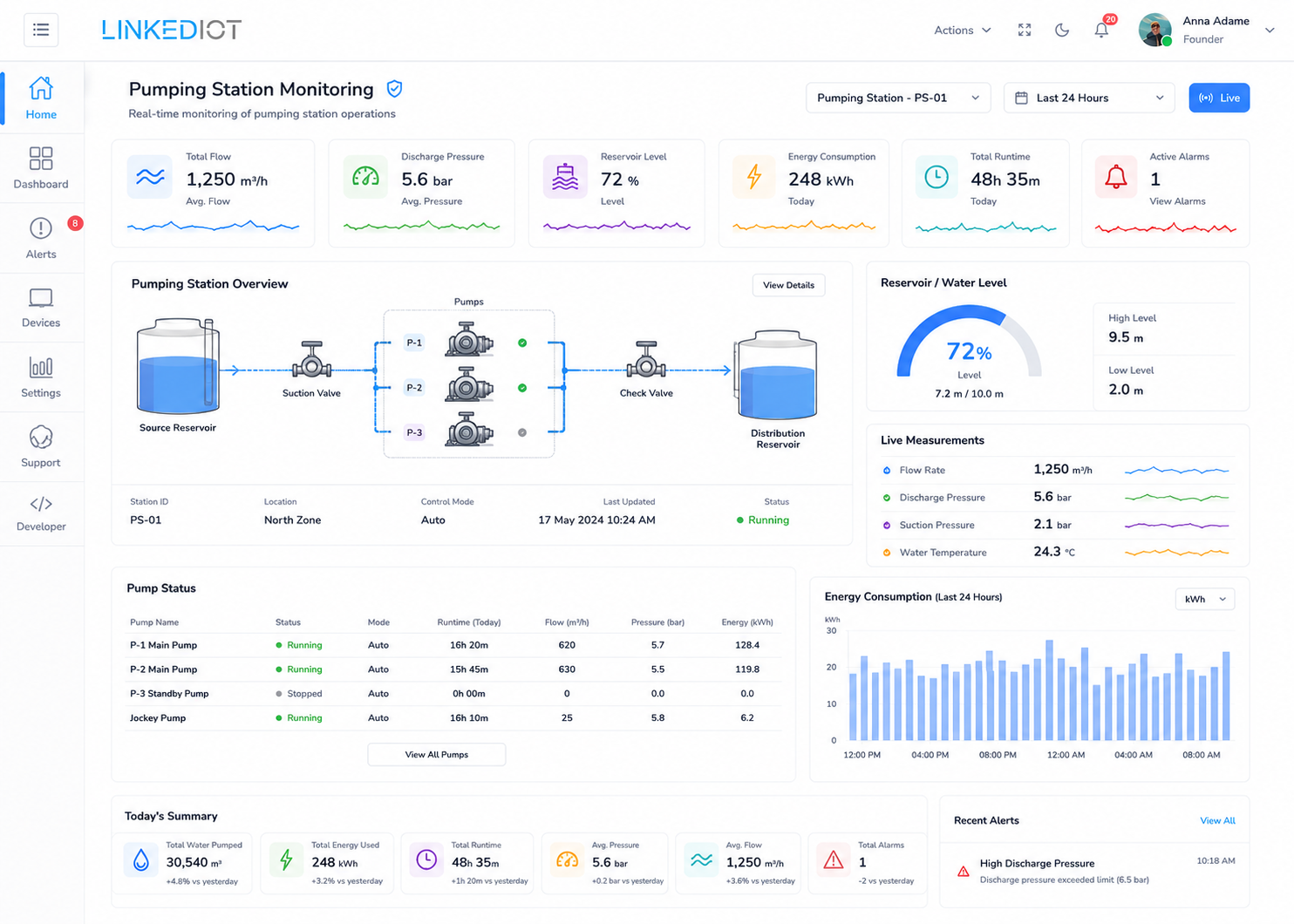Screen dimensions: 1294x924
Task: Toggle fullscreen mode icon
Action: pyautogui.click(x=1025, y=30)
